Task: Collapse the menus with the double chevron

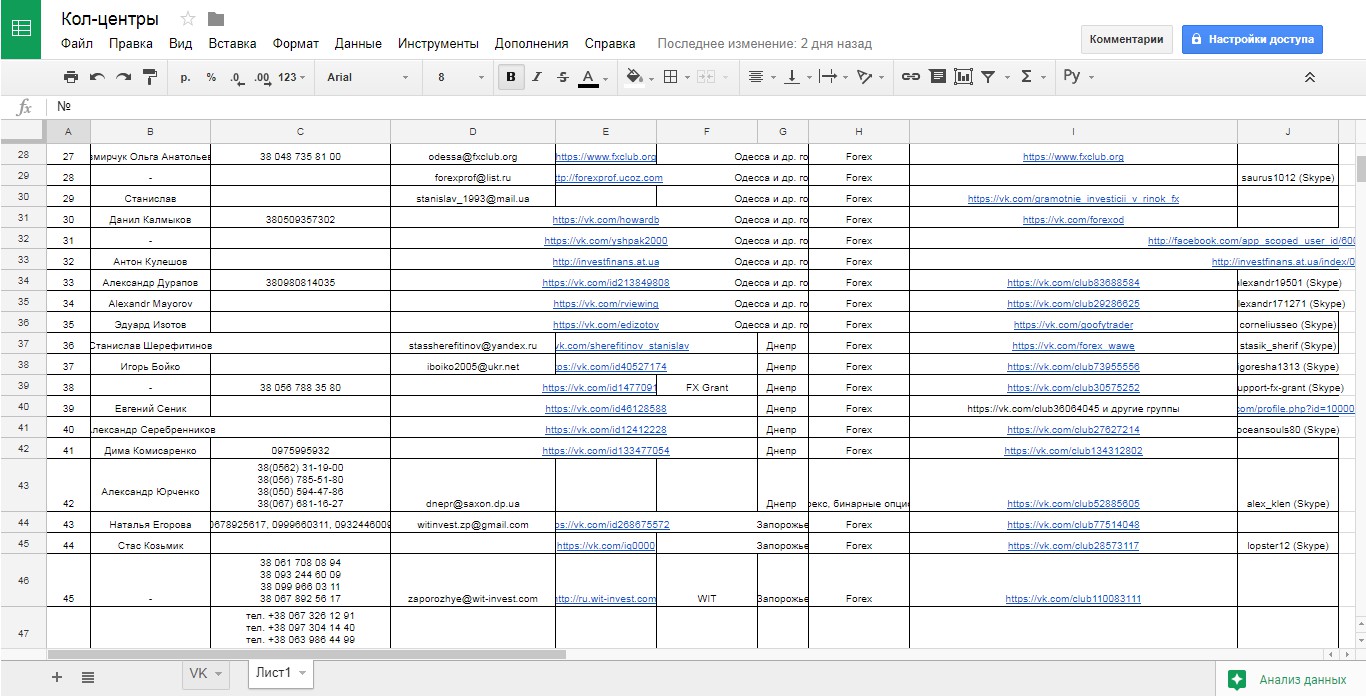Action: [x=1310, y=77]
